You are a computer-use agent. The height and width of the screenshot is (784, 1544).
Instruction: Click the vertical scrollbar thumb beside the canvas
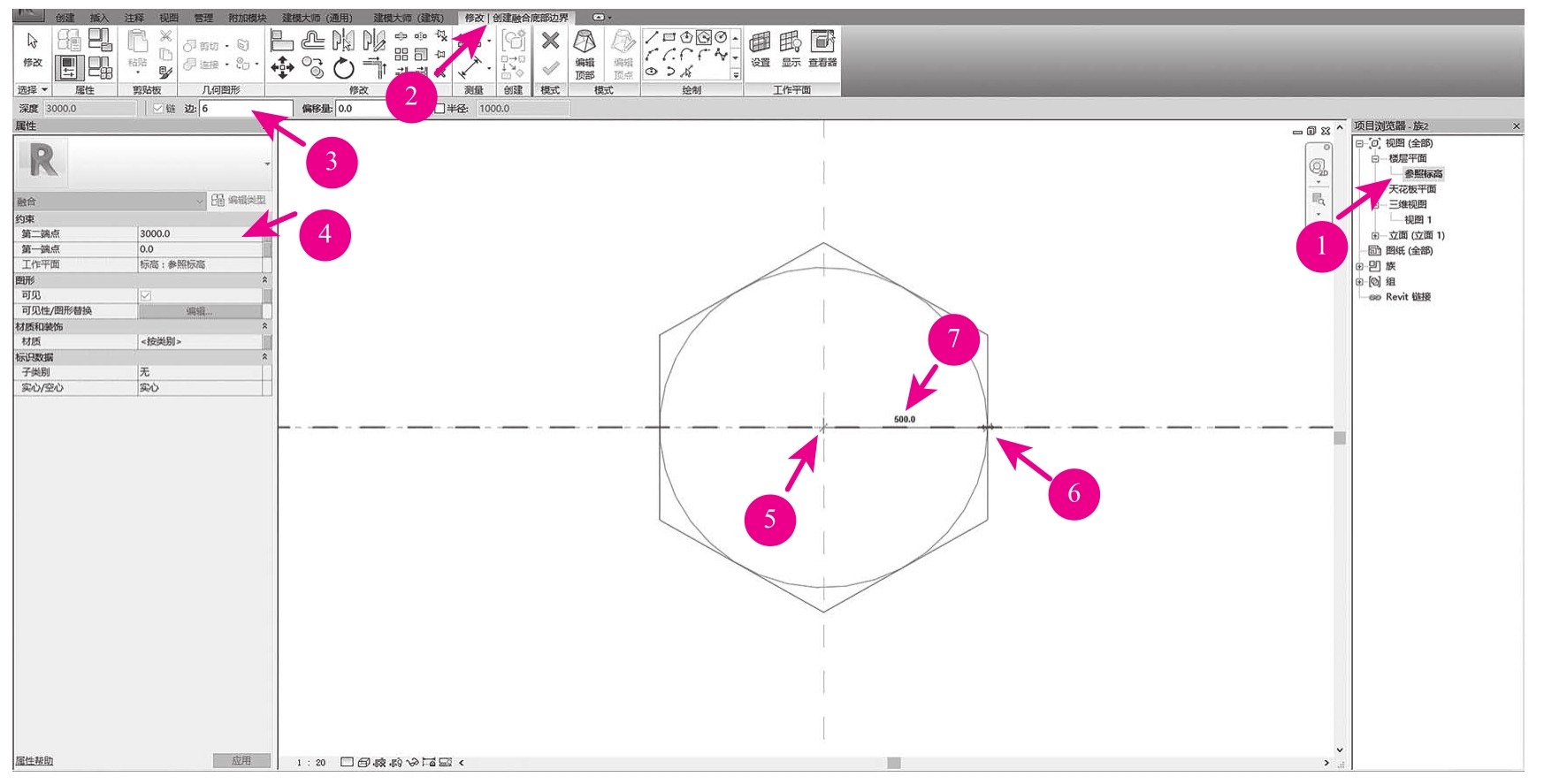(x=1340, y=438)
